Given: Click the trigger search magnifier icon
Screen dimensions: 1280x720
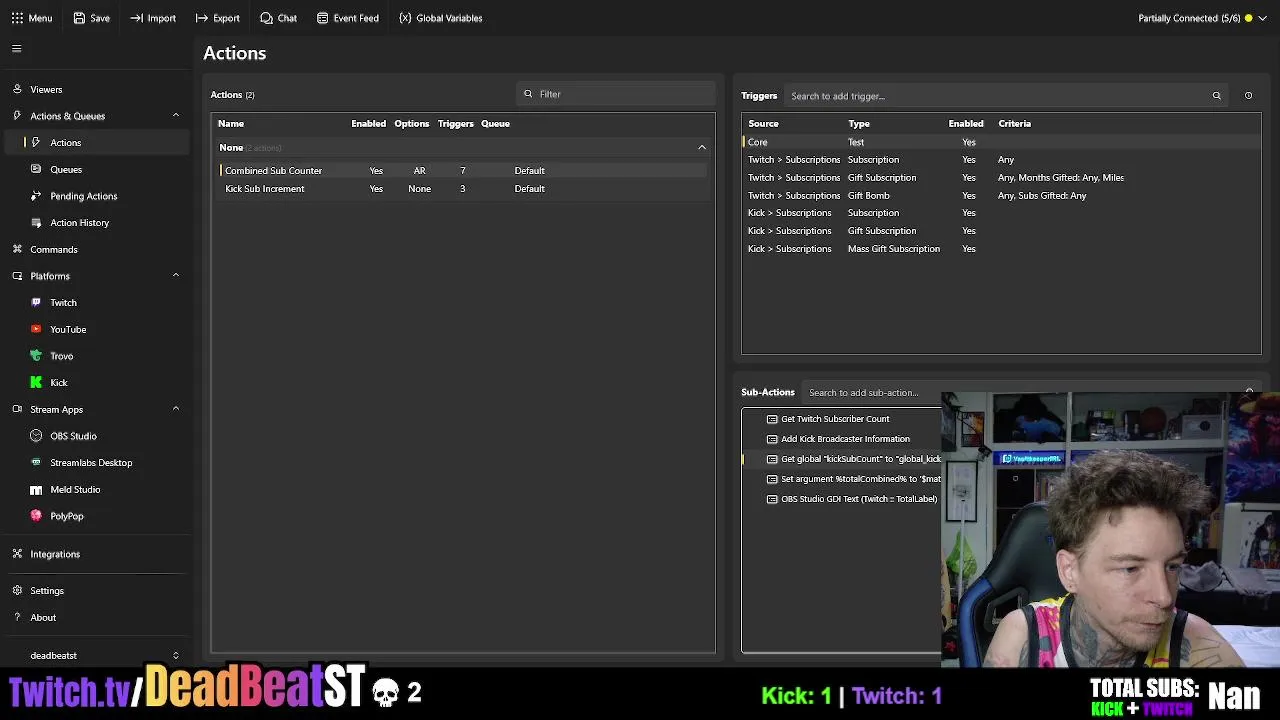Looking at the screenshot, I should [1217, 96].
